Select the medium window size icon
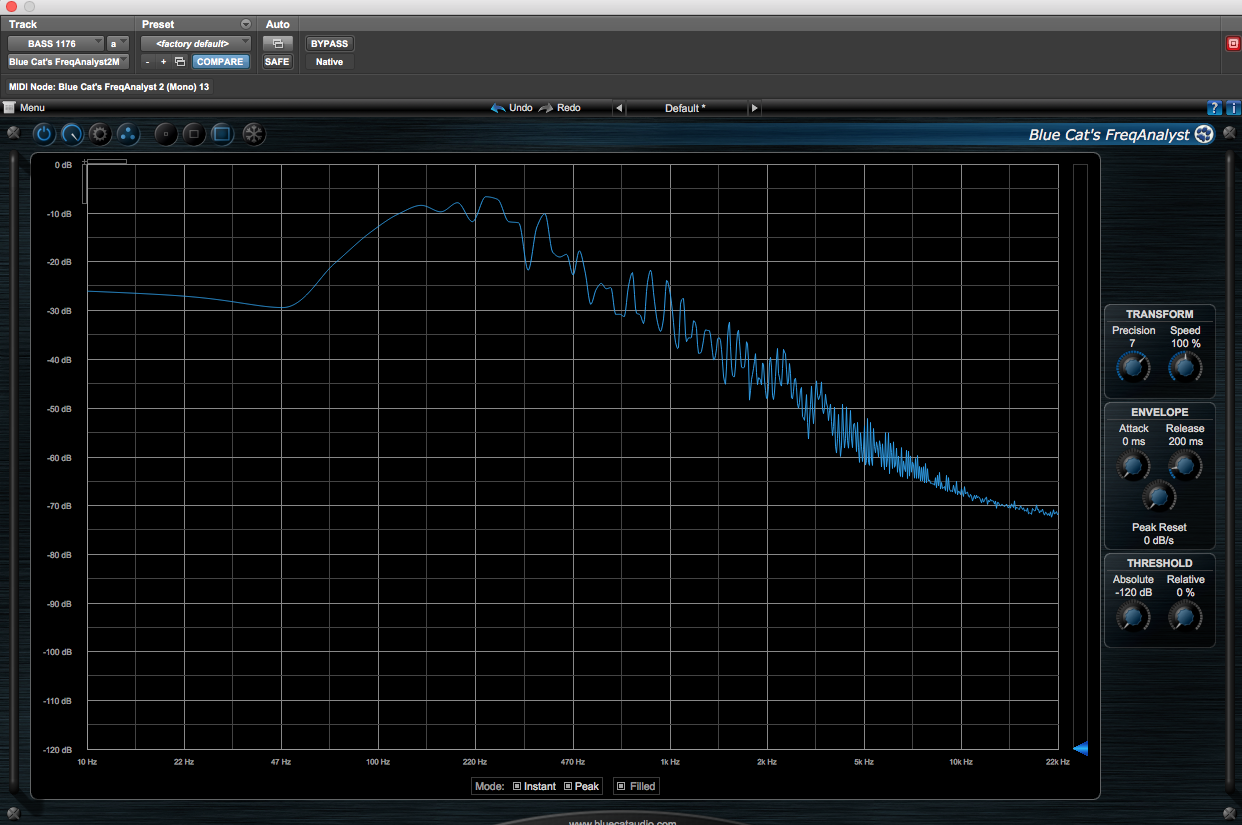This screenshot has height=825, width=1242. click(194, 133)
